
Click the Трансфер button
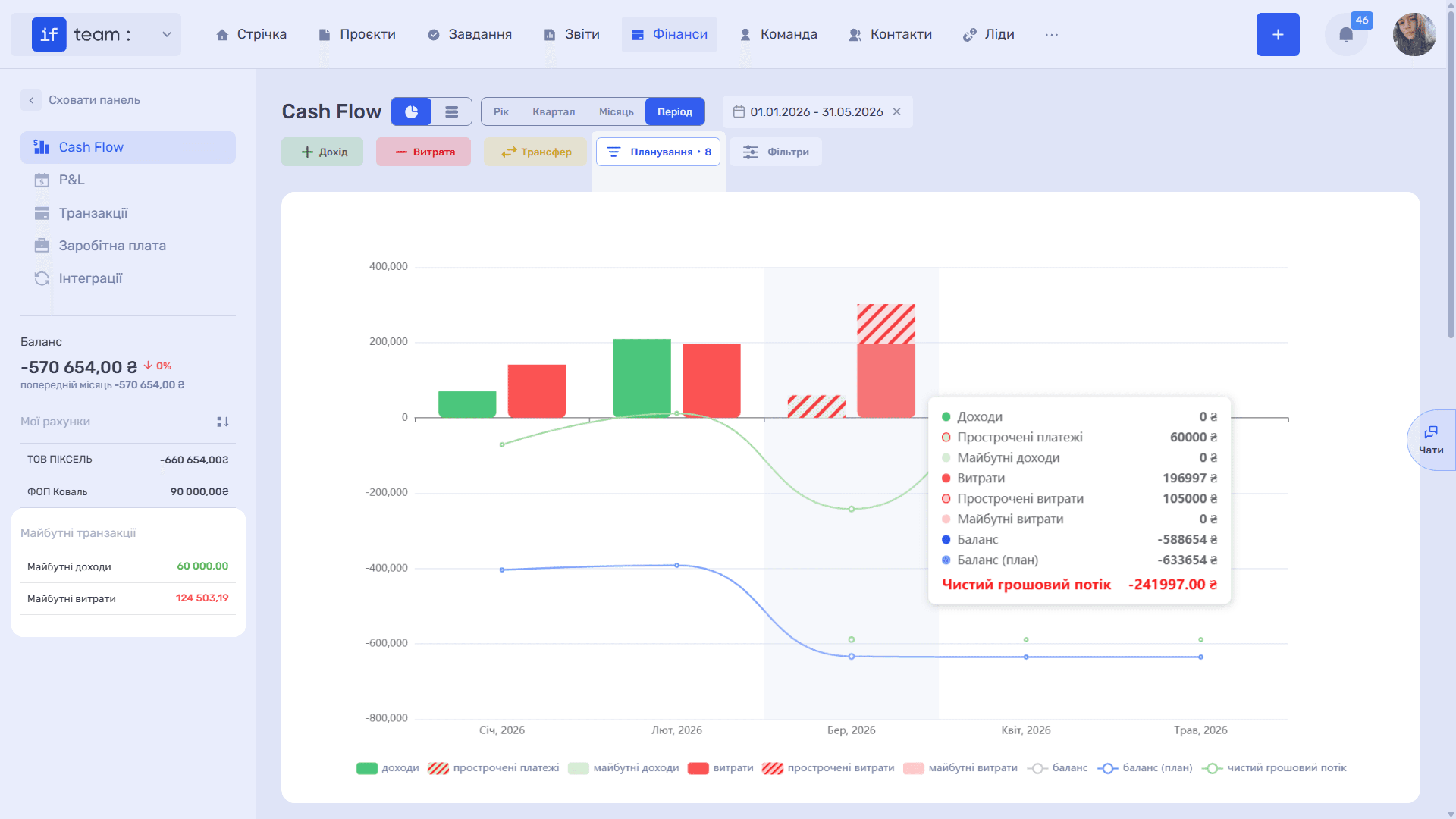pos(535,152)
